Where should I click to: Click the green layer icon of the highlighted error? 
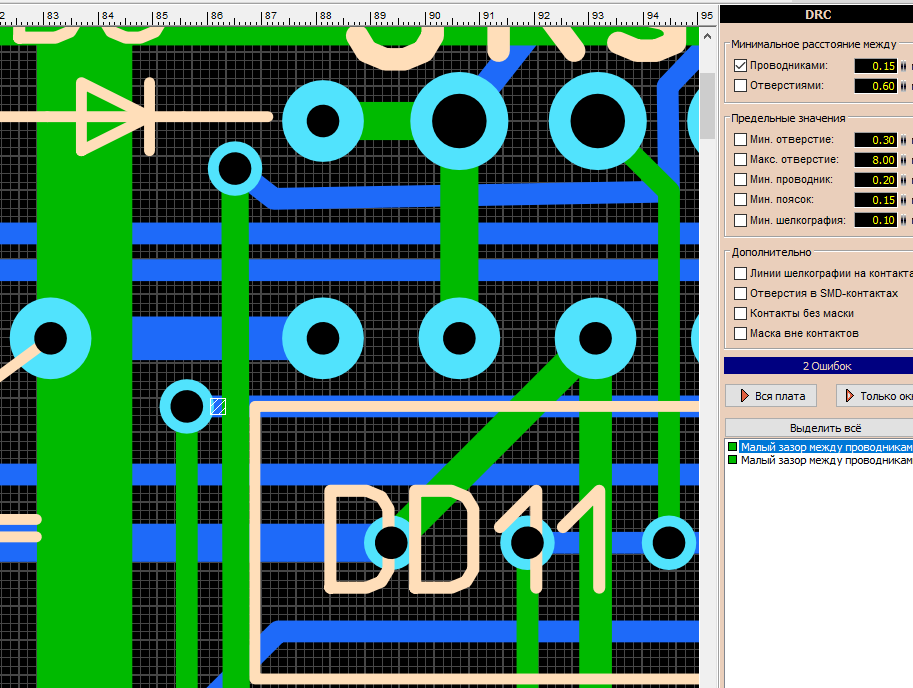point(732,447)
